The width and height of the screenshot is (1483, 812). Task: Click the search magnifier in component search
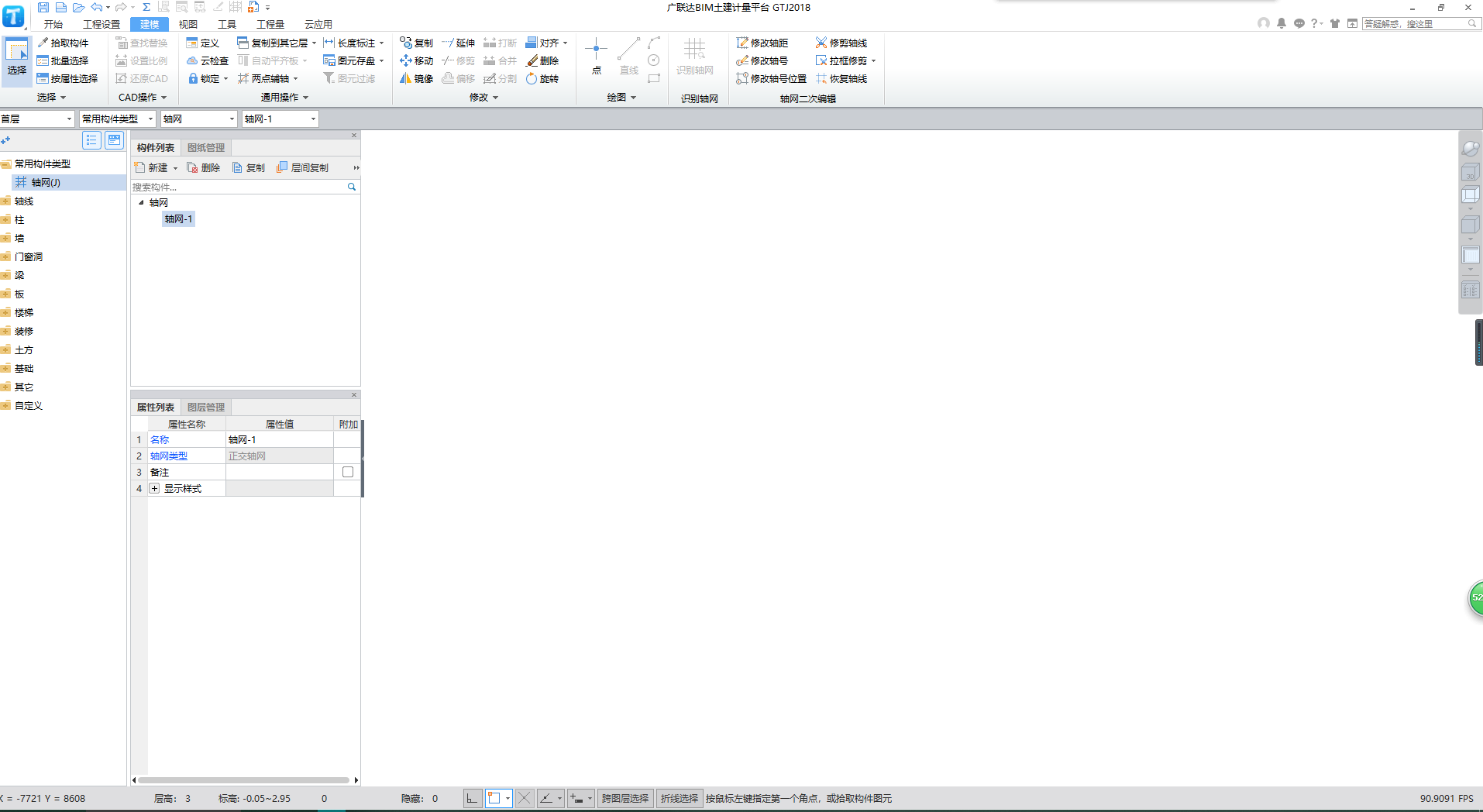352,187
